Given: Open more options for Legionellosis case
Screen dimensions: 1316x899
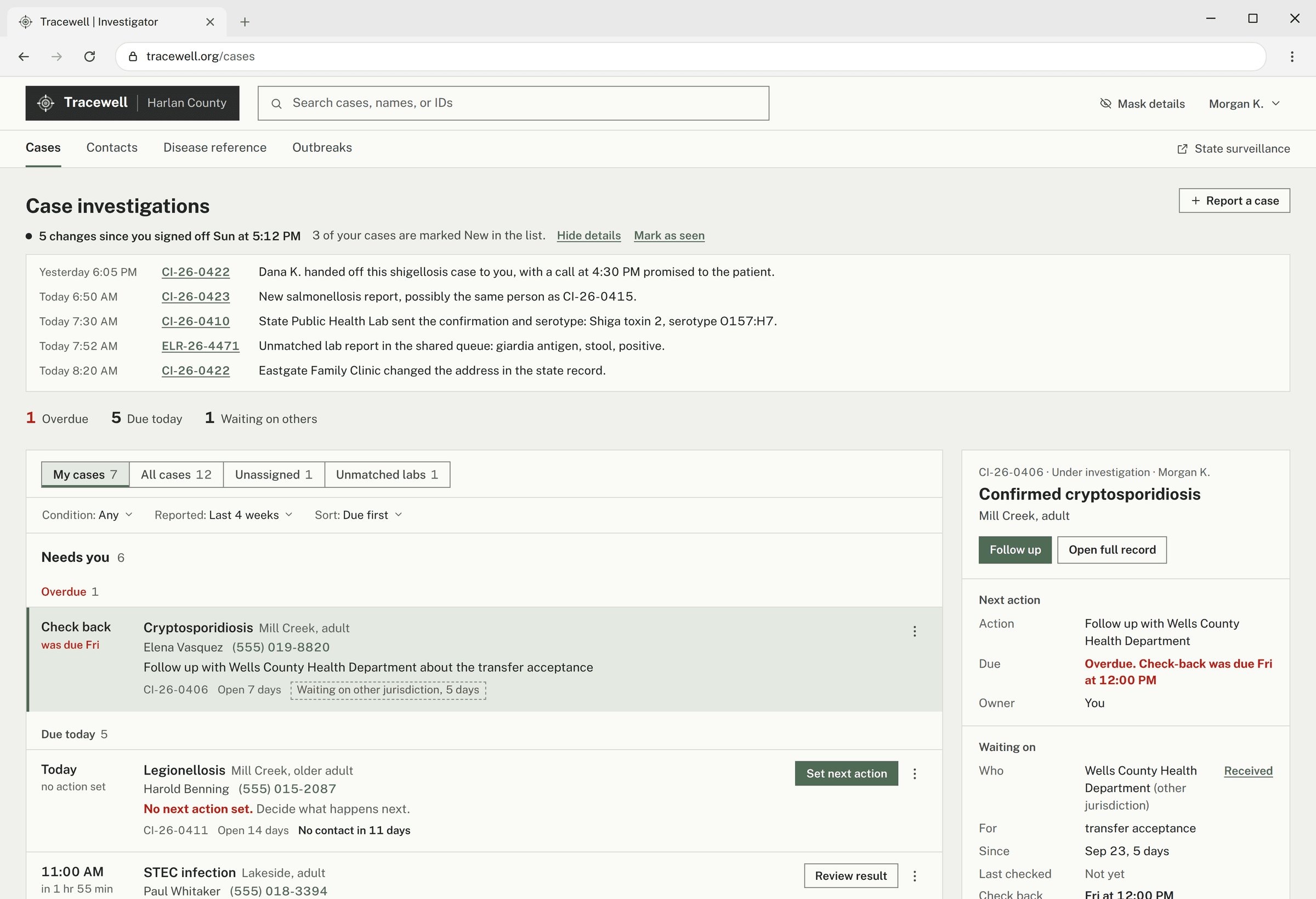Looking at the screenshot, I should tap(915, 774).
